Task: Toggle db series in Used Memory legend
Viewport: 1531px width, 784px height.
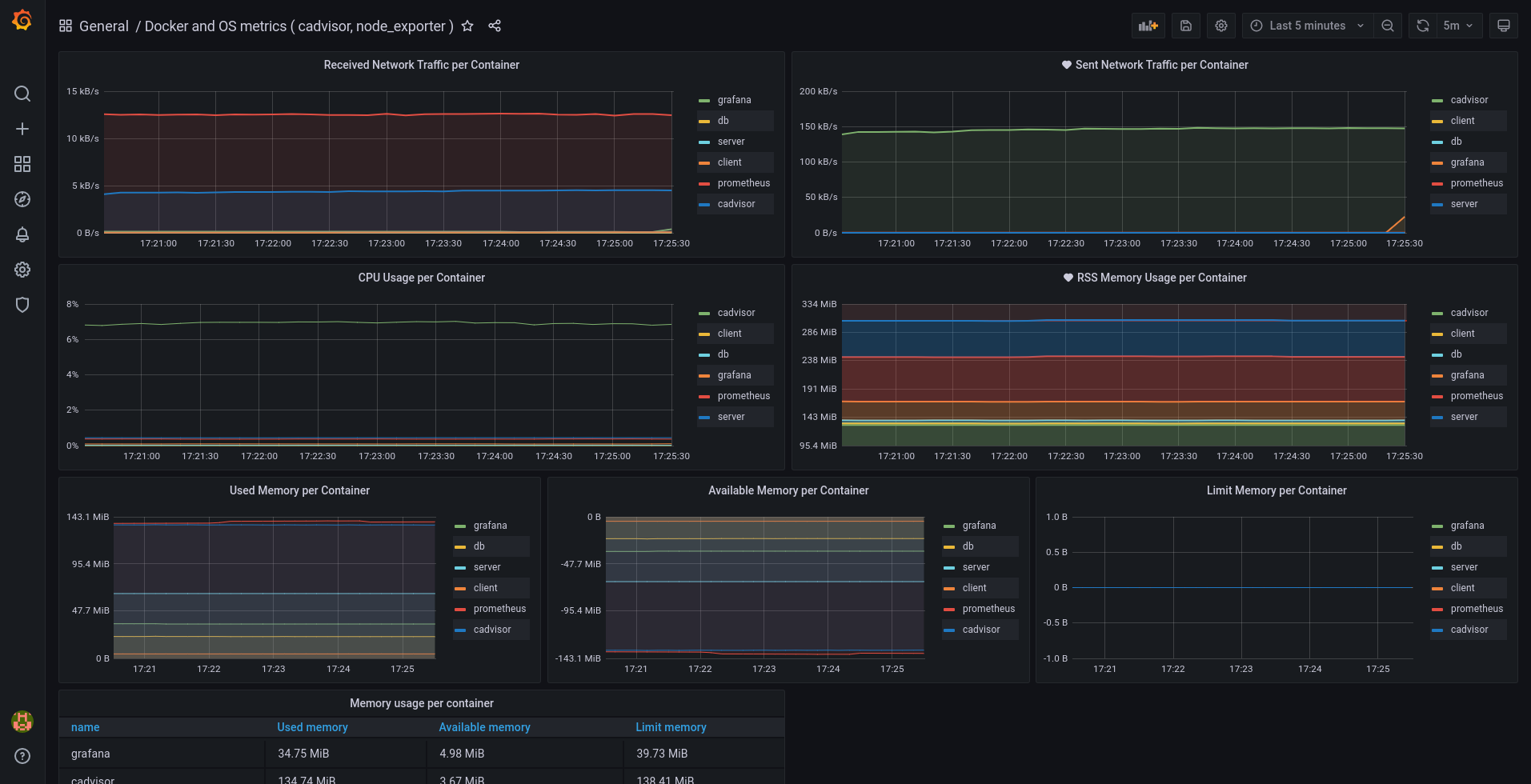Action: click(479, 546)
